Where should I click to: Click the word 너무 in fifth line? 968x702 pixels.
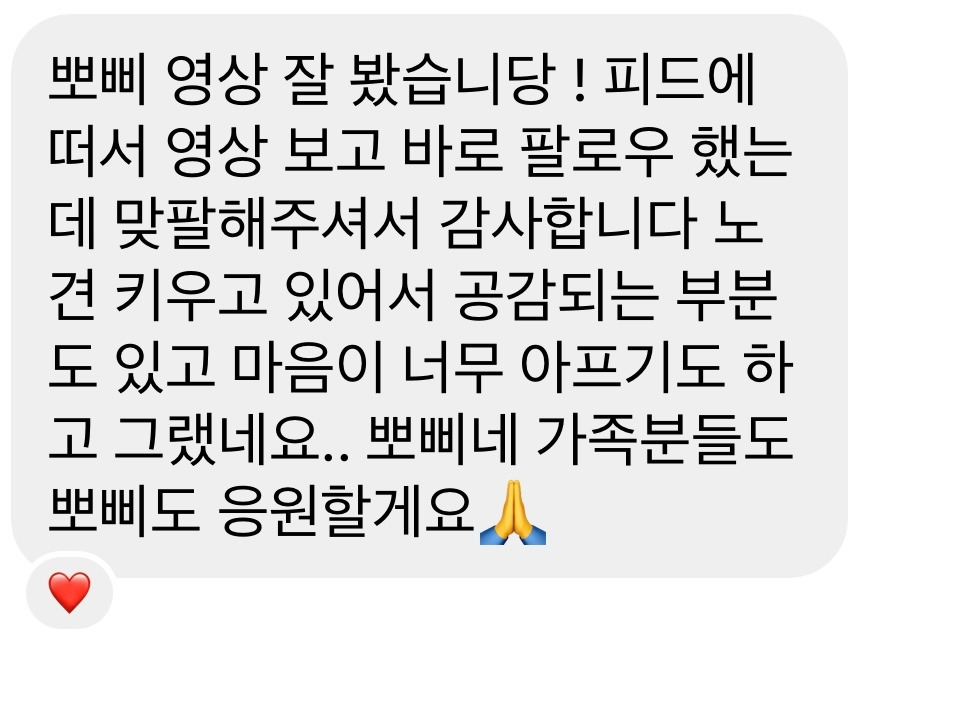[x=453, y=368]
